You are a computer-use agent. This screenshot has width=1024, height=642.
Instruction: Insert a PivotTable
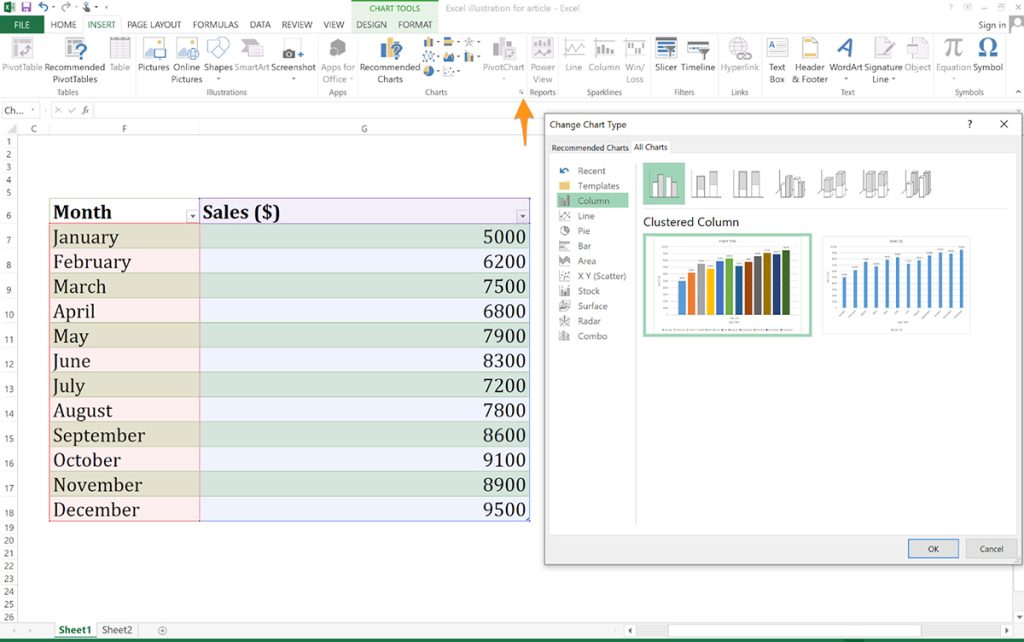[21, 55]
